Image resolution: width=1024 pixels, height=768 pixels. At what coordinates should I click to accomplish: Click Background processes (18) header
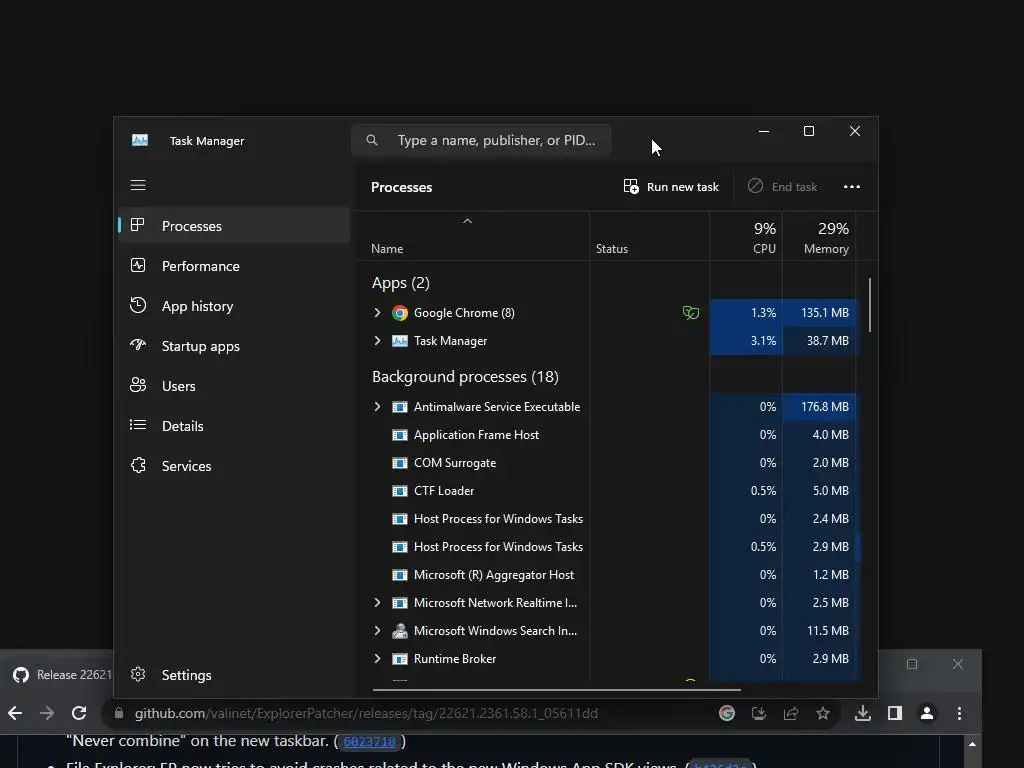(x=465, y=377)
